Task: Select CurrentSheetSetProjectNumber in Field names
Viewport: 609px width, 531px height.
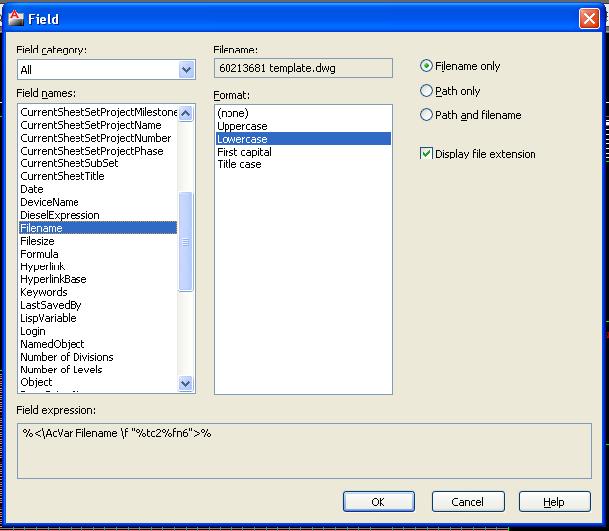Action: pos(96,138)
